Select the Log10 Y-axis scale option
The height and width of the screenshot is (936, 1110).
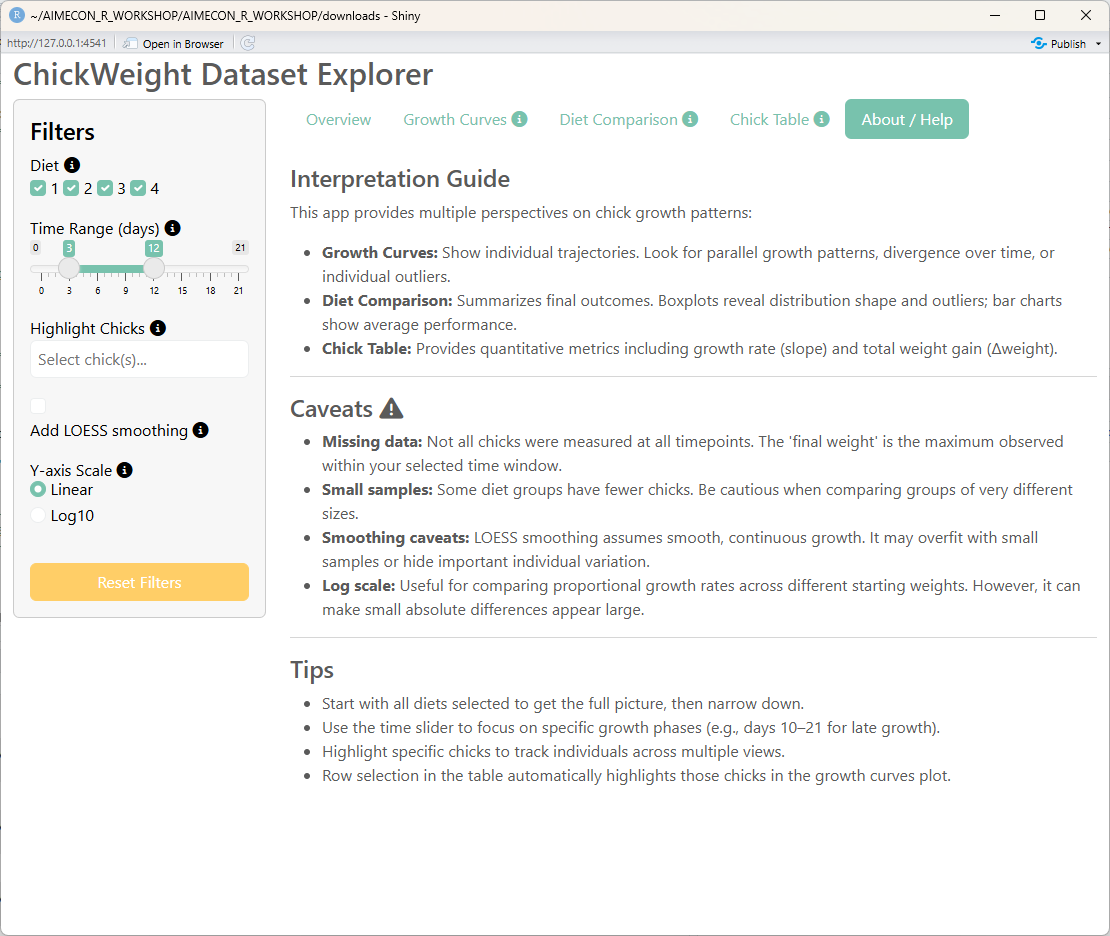38,516
